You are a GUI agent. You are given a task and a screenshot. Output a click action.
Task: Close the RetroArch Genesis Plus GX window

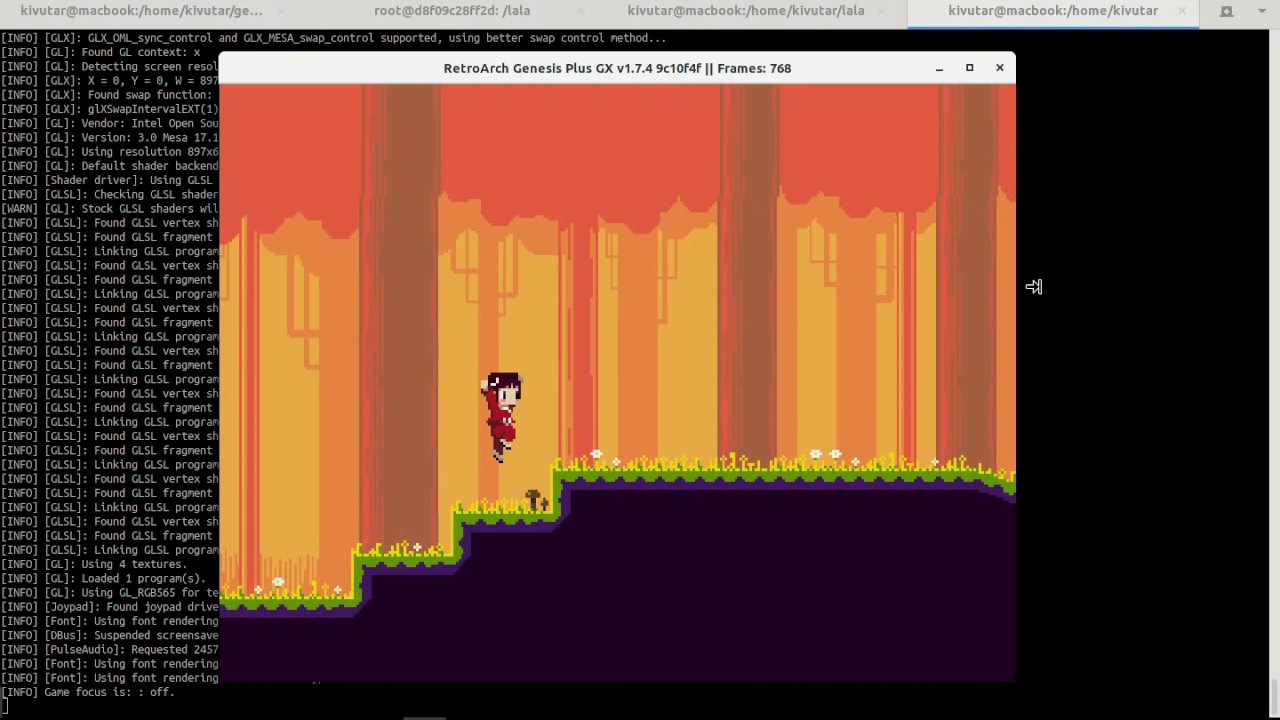tap(999, 68)
